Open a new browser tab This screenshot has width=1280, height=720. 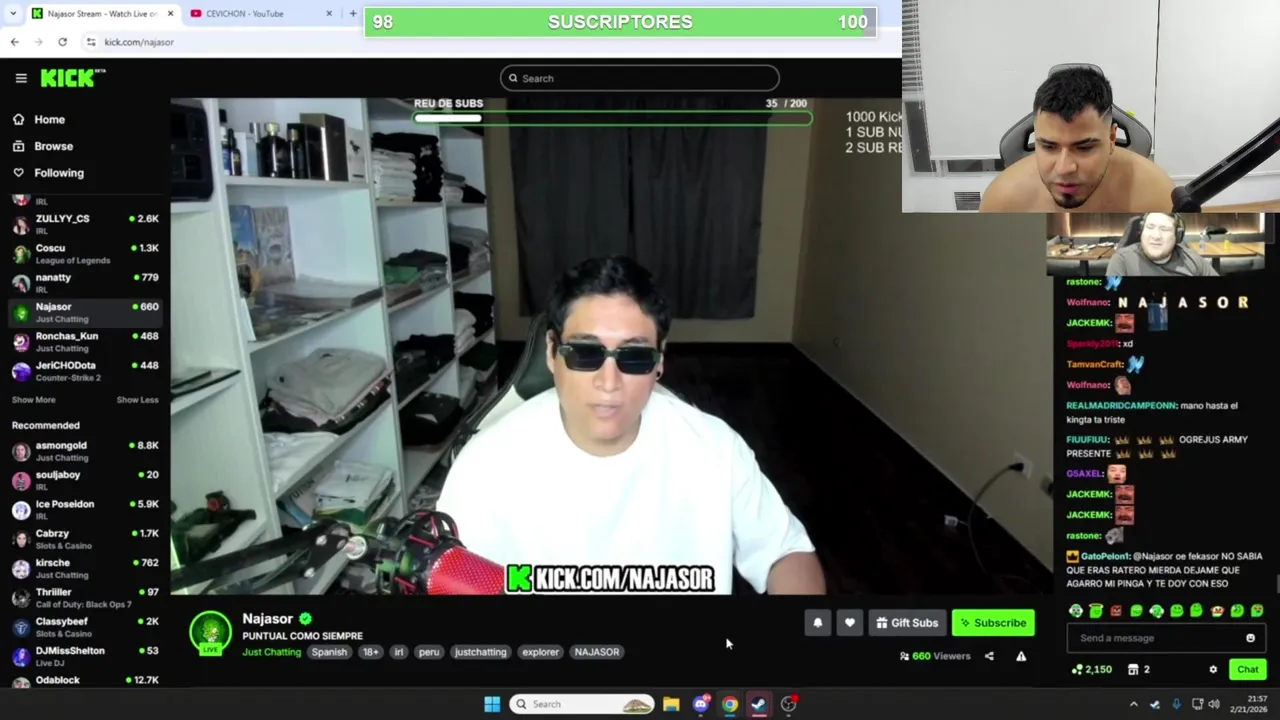[x=353, y=13]
